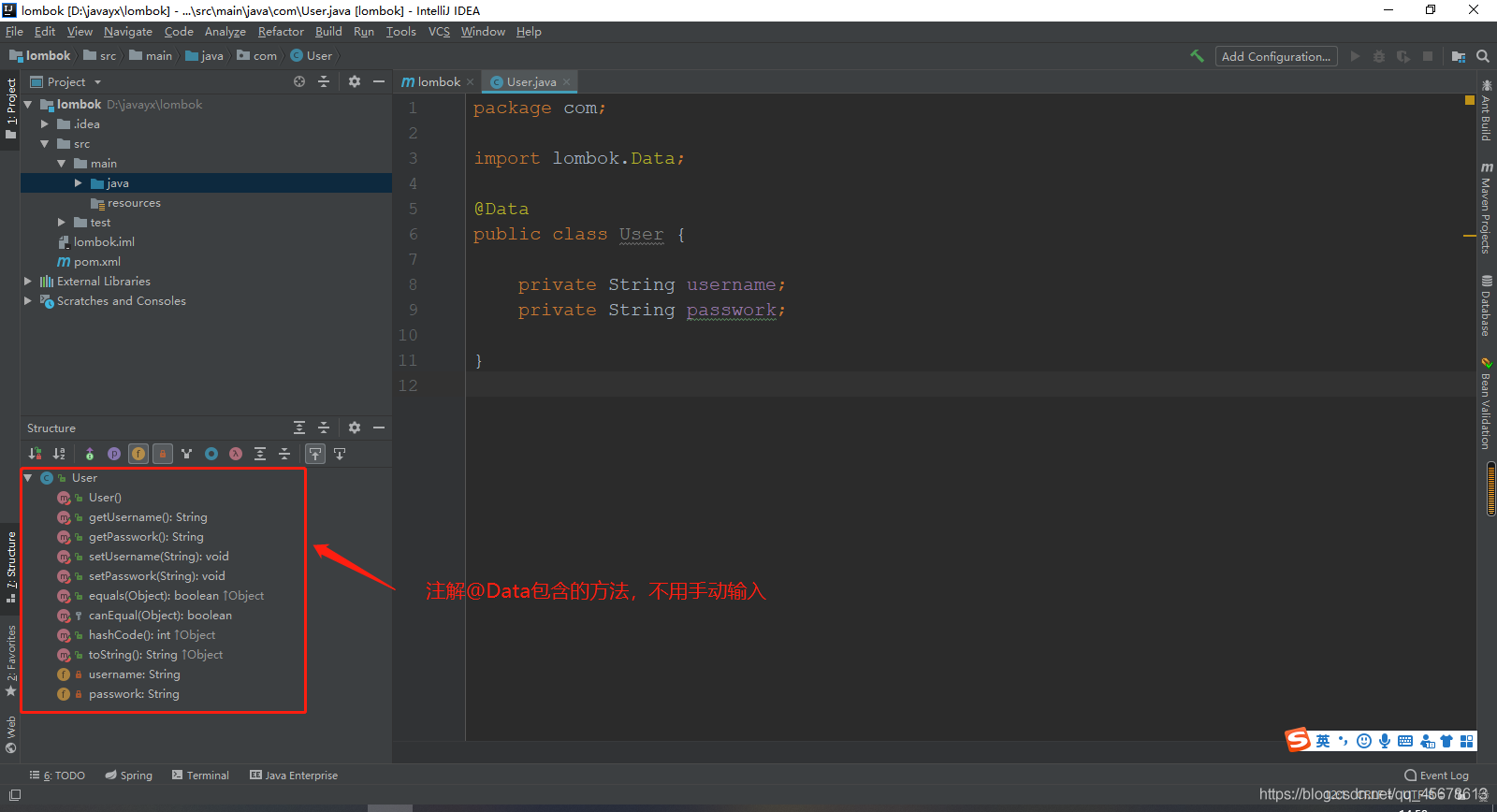Image resolution: width=1497 pixels, height=812 pixels.
Task: Open the TODO tool window
Action: pyautogui.click(x=57, y=776)
